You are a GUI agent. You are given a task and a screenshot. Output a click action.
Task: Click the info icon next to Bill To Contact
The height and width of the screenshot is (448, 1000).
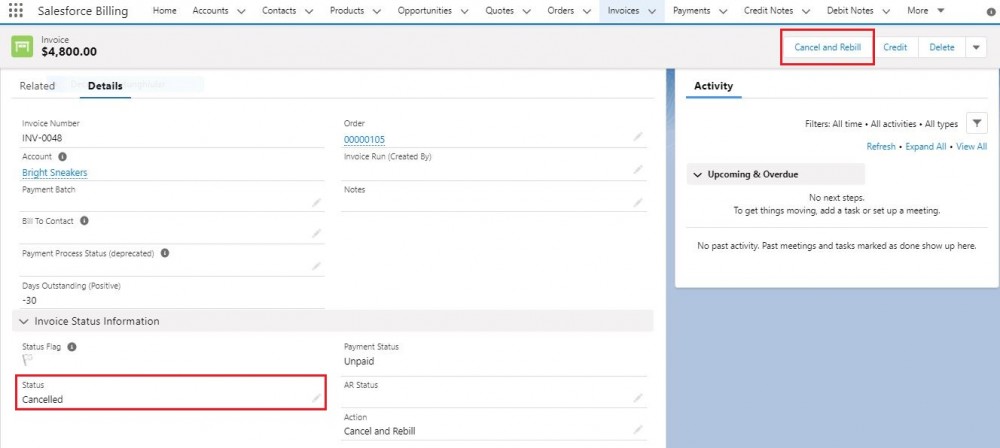[x=84, y=221]
